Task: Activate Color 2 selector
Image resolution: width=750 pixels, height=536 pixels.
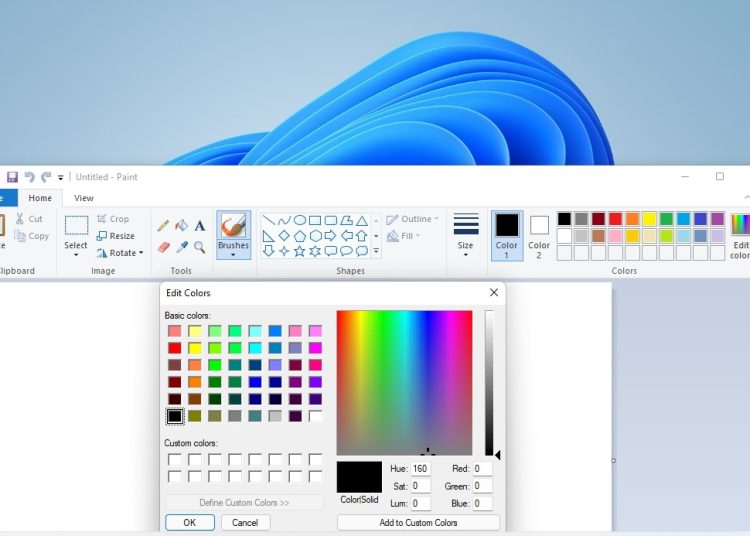Action: pyautogui.click(x=539, y=236)
